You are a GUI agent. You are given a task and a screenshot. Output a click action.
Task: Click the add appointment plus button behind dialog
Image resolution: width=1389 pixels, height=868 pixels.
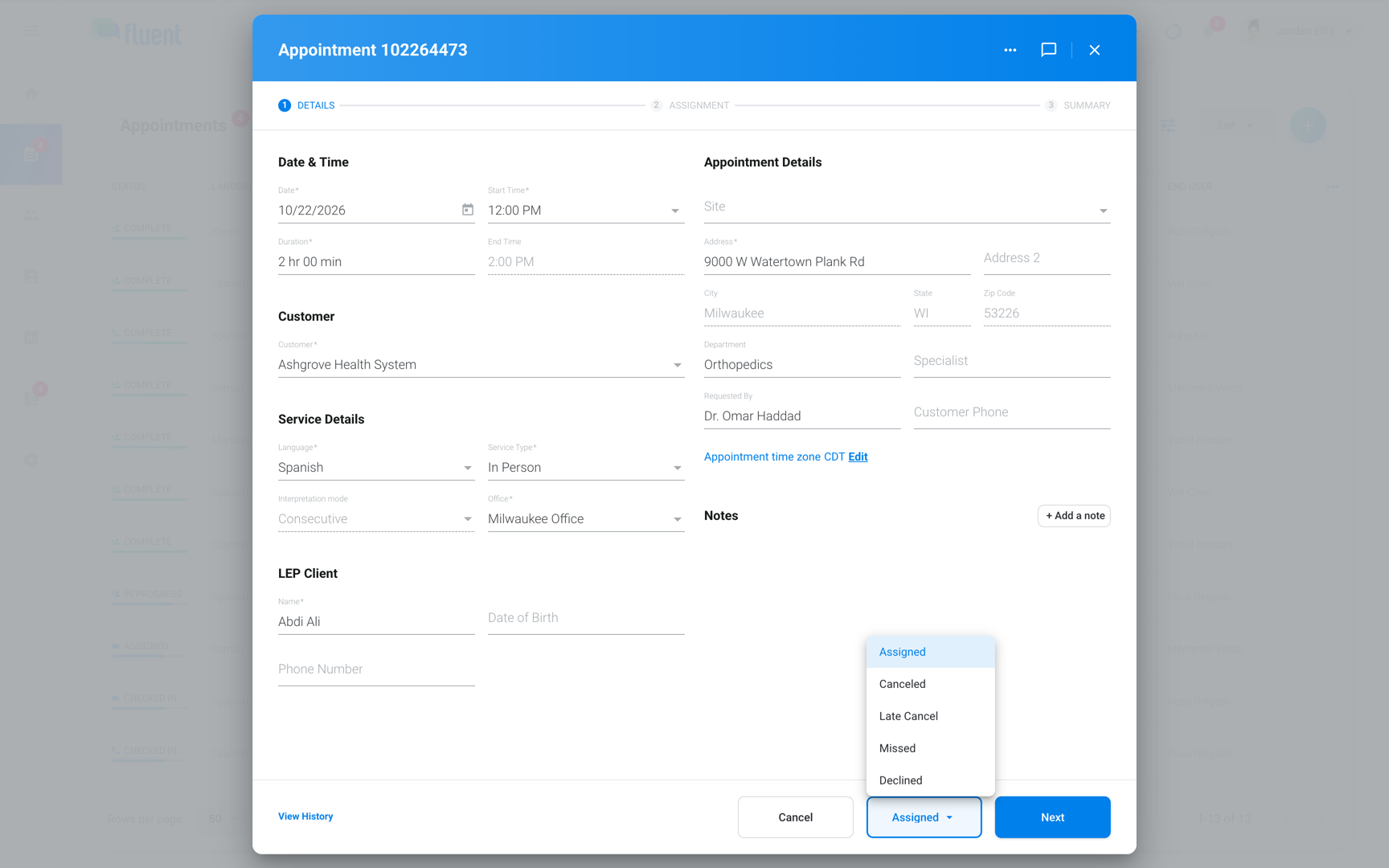click(1308, 125)
